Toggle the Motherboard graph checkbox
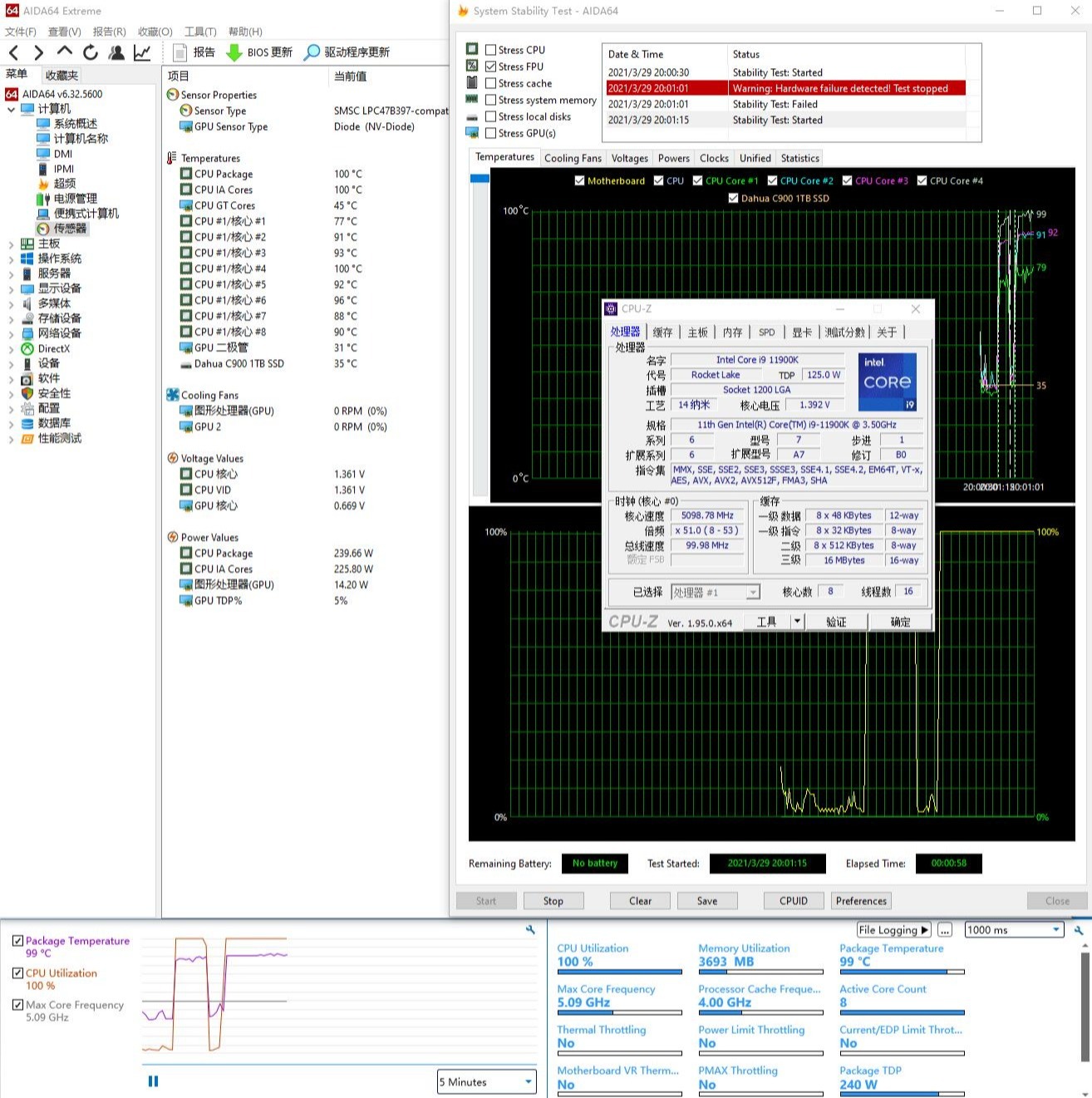The image size is (1092, 1098). point(580,180)
